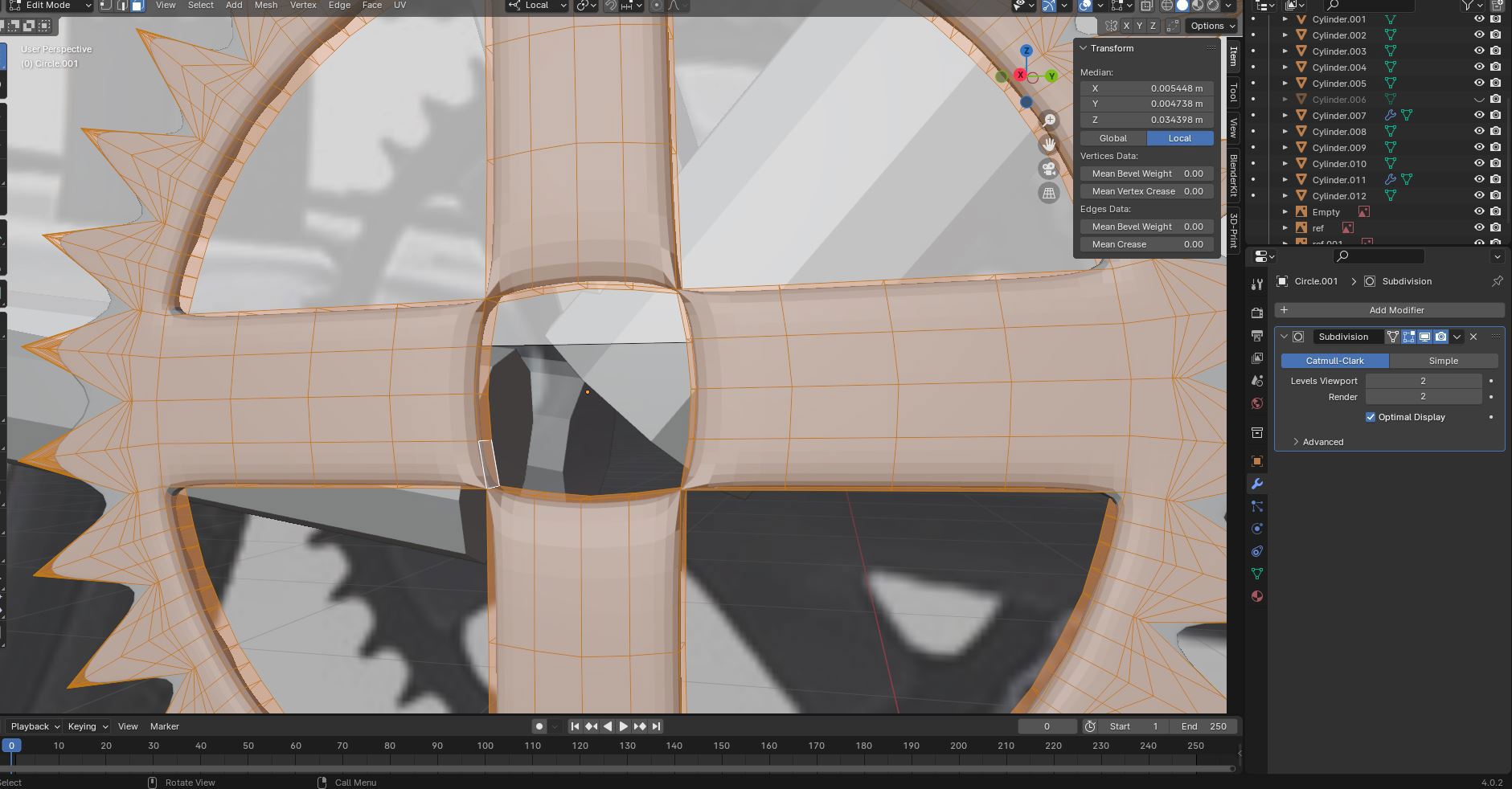
Task: Open the viewport shading options dropdown
Action: (x=1230, y=5)
